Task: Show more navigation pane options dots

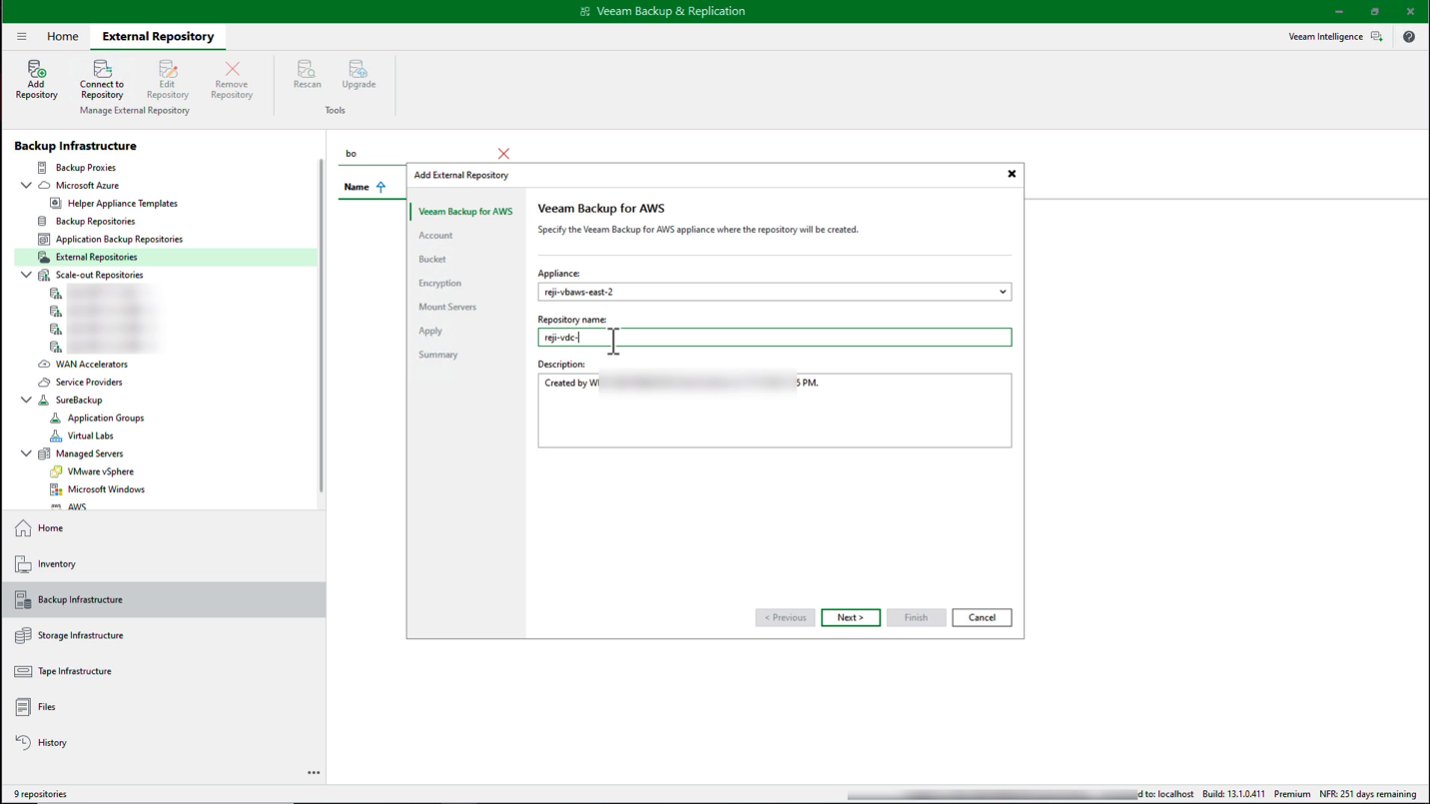Action: pos(314,773)
